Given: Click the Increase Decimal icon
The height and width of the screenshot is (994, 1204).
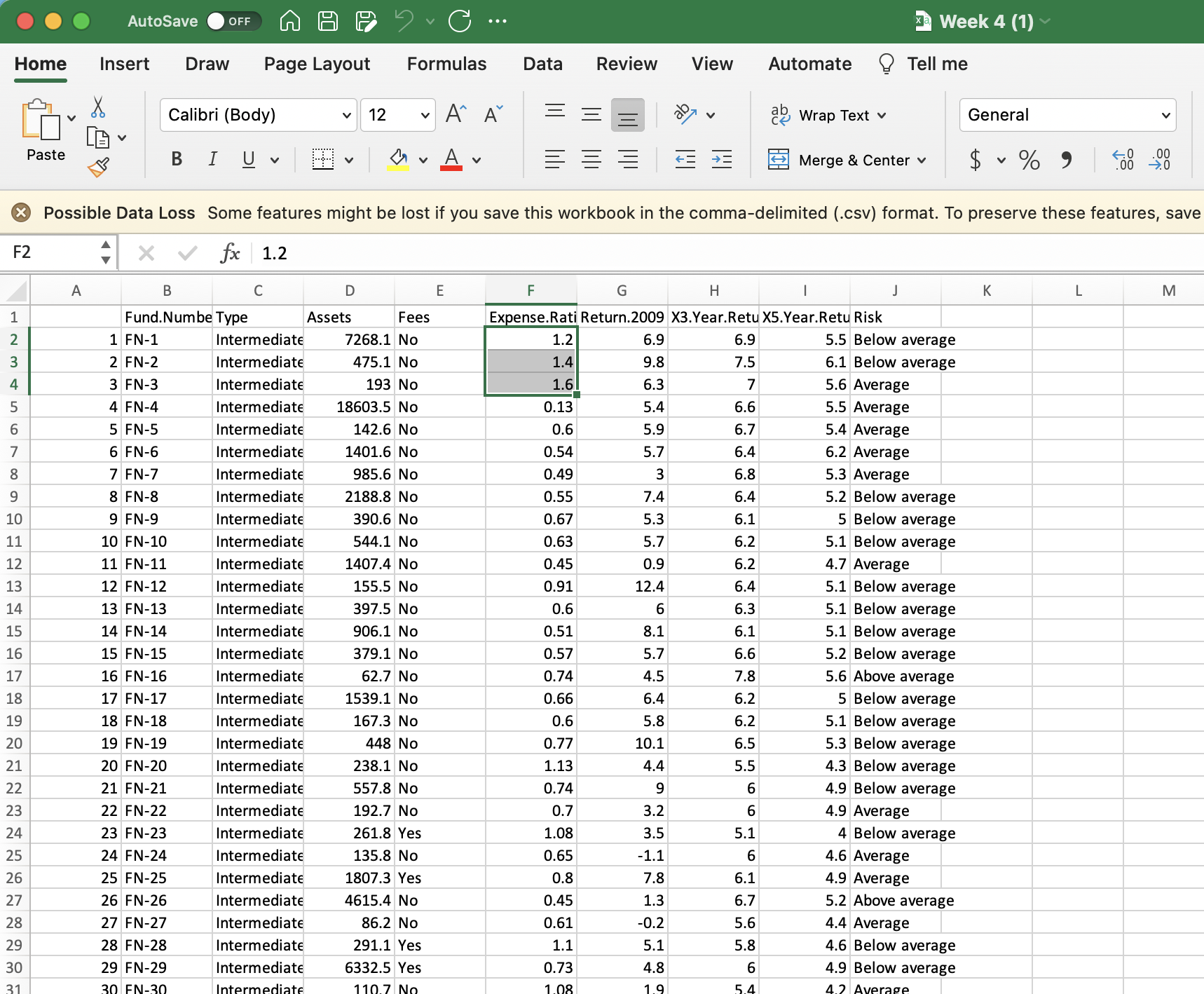Looking at the screenshot, I should click(1123, 160).
